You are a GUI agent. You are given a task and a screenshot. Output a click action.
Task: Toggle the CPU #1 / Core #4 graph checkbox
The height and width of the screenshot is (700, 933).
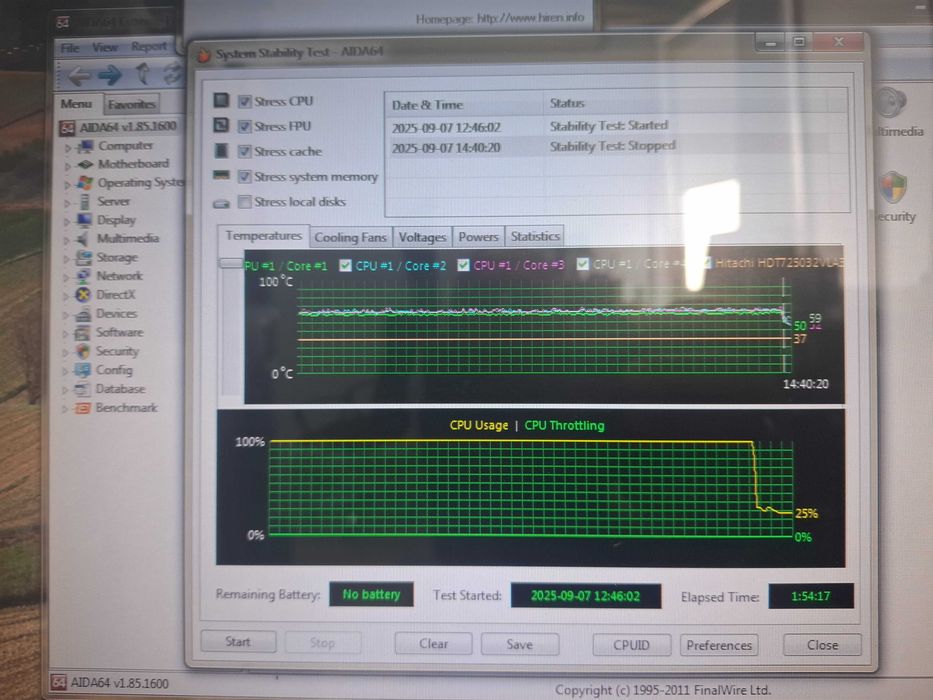click(x=583, y=264)
